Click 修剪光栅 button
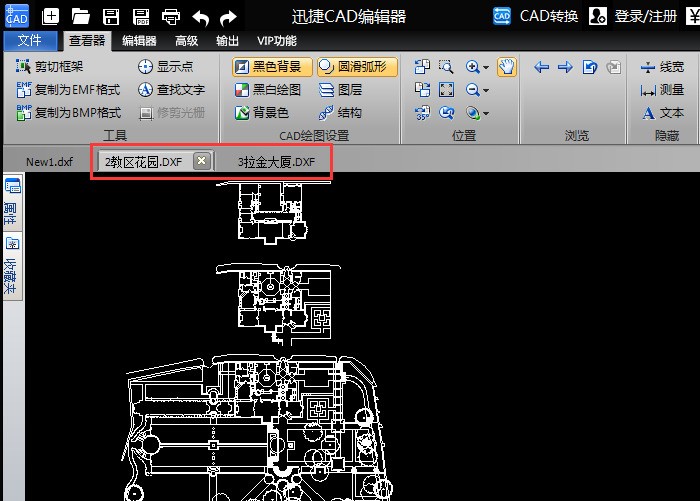 172,113
